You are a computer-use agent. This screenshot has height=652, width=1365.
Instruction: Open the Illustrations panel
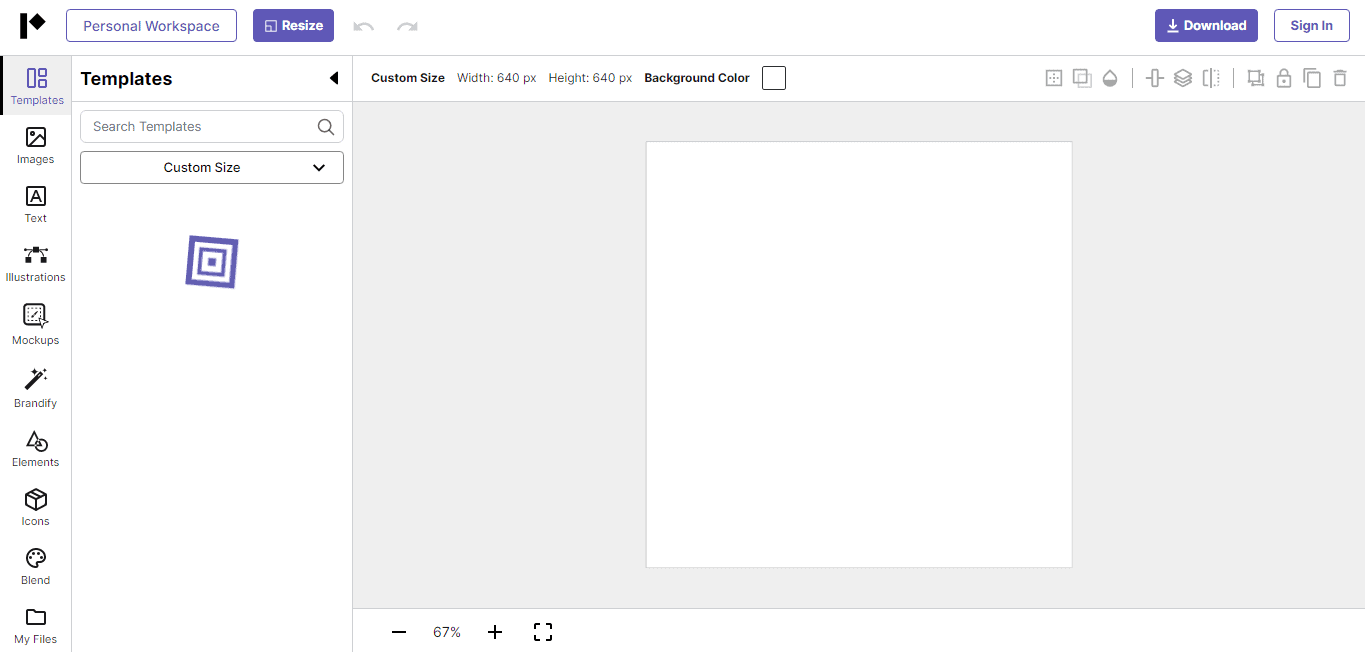click(x=35, y=263)
